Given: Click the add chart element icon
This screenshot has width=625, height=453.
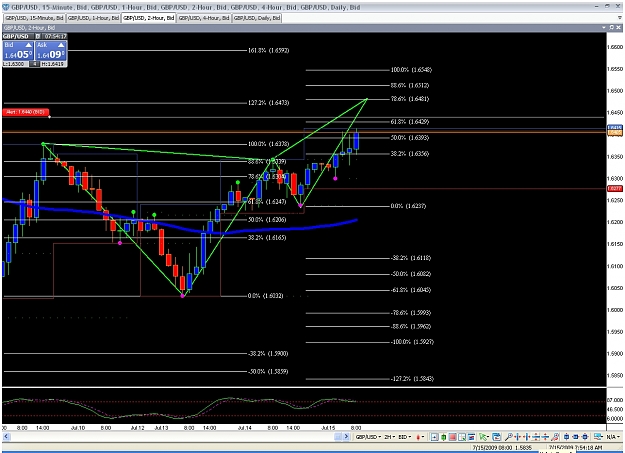Looking at the screenshot, I should (x=434, y=437).
